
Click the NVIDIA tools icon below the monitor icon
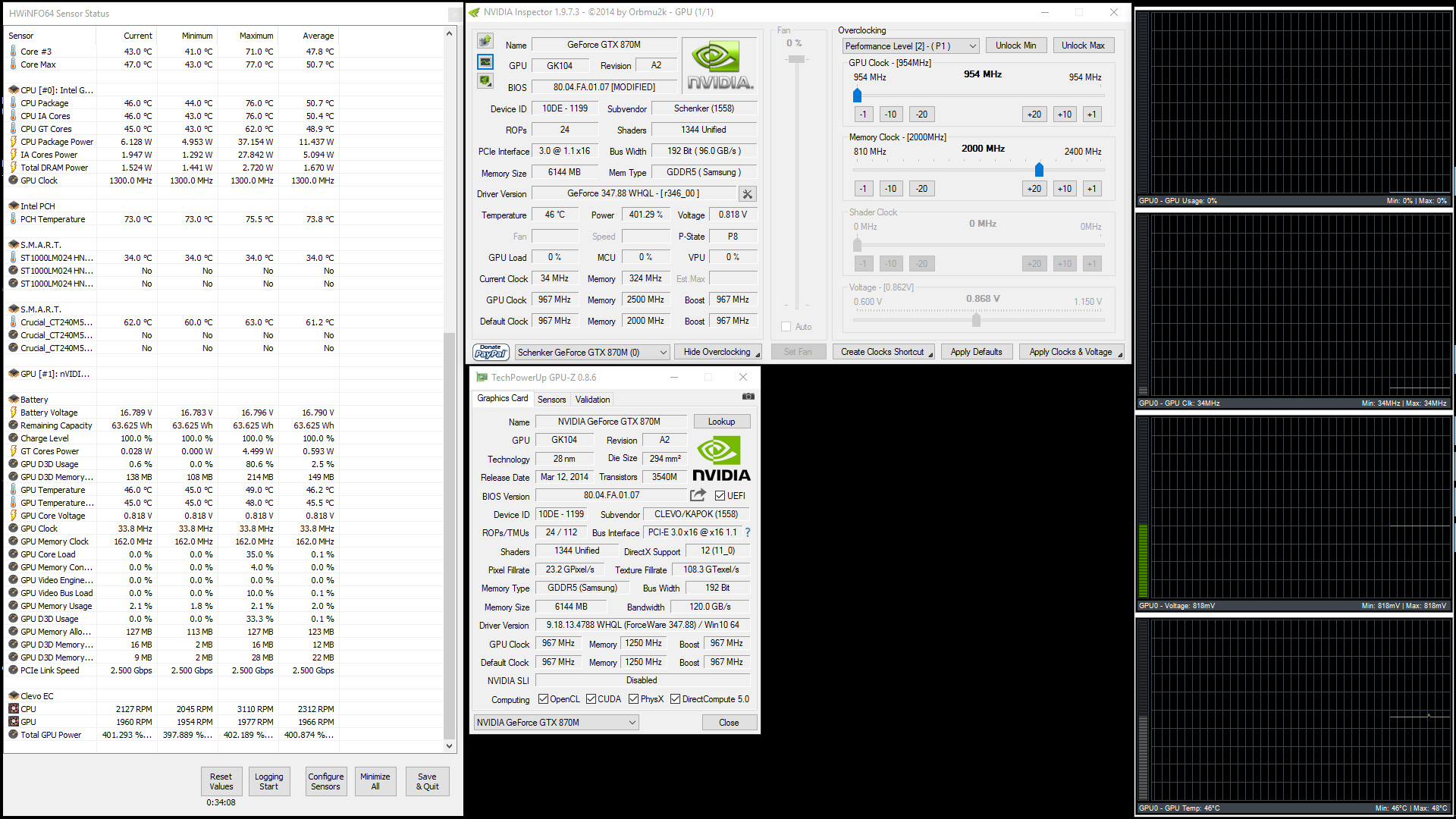pos(485,80)
